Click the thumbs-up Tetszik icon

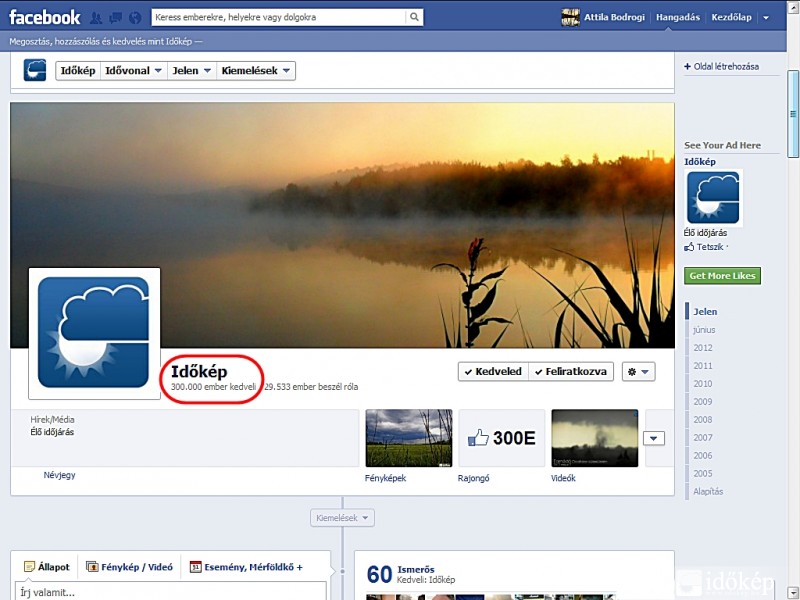click(x=689, y=247)
